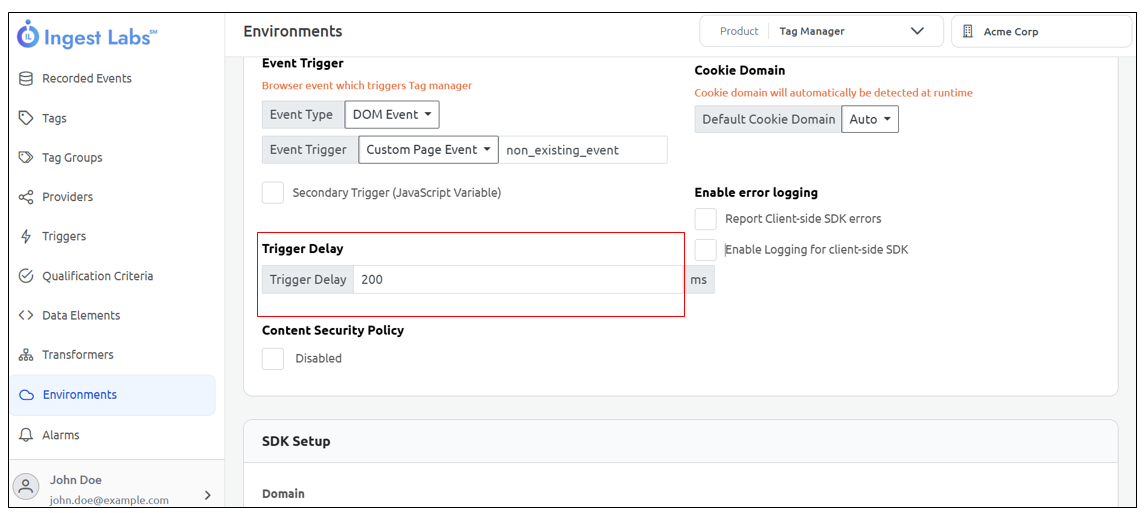The height and width of the screenshot is (513, 1147).
Task: Open the DOM Event type dropdown
Action: (392, 115)
